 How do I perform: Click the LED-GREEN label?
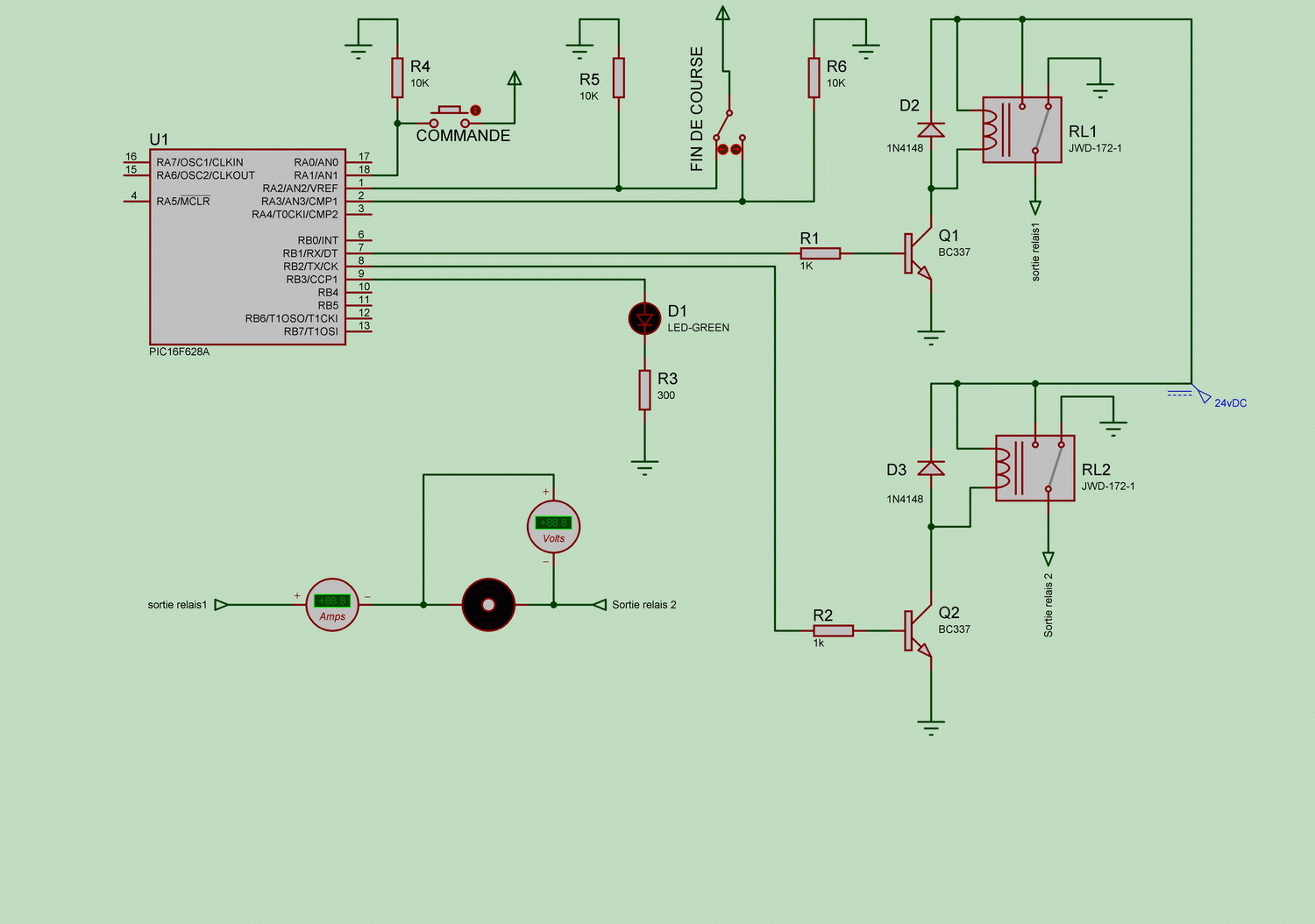(x=699, y=328)
